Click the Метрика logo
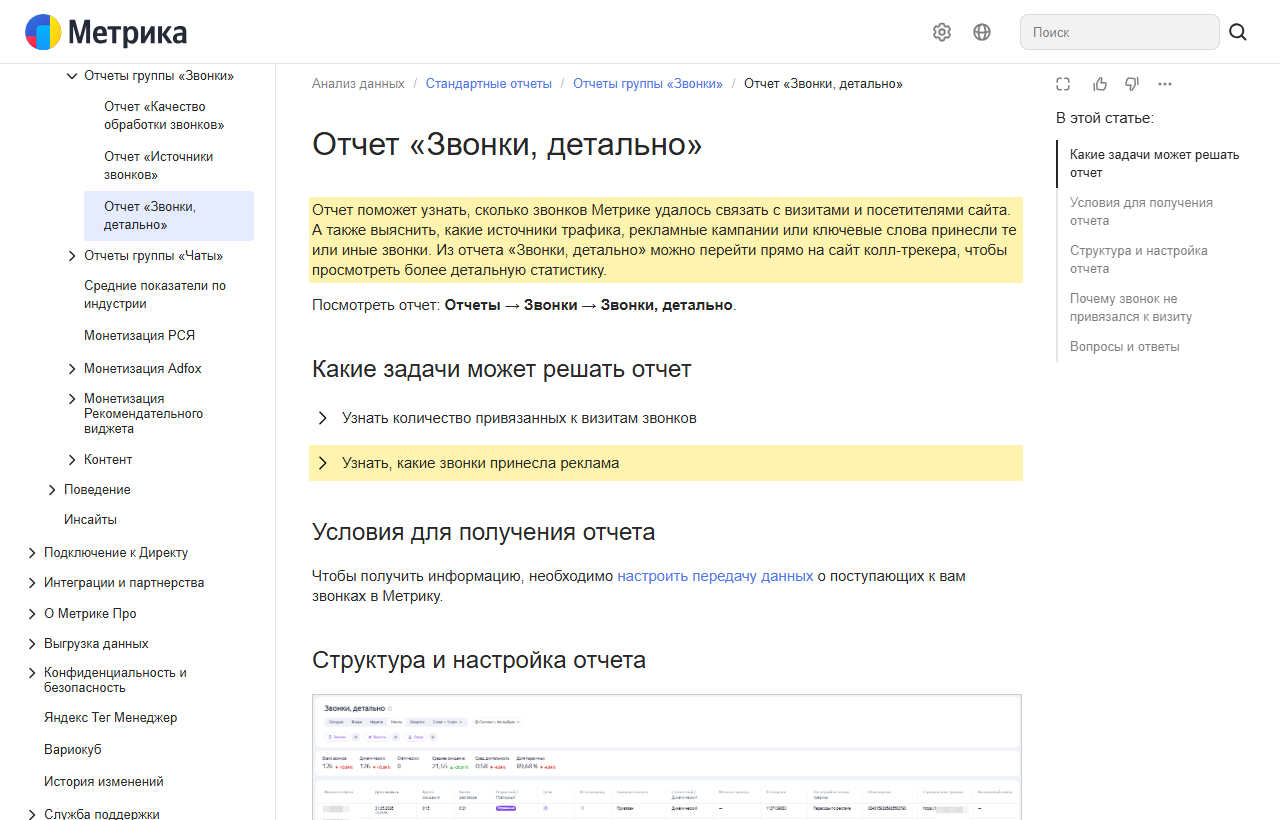 point(106,32)
